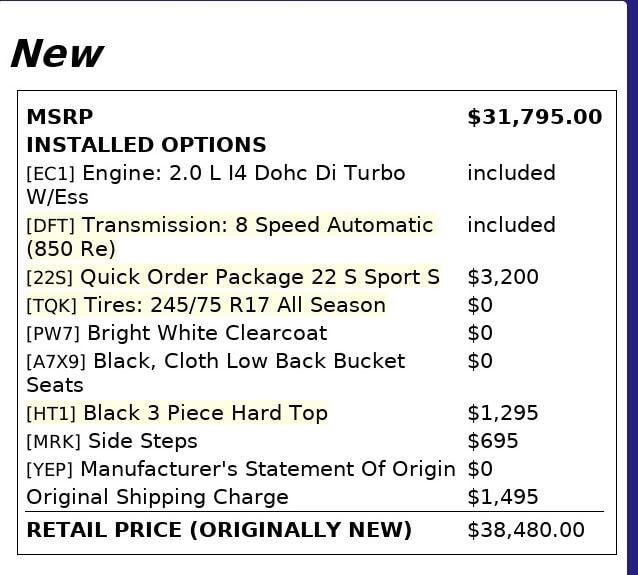Open the Quick Order Package 22 S Sport S option

tap(259, 277)
